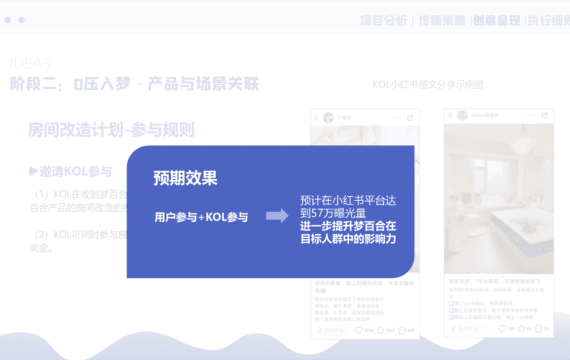Click the 邀请KOL参与 bullet heading
Screen dimensions: 570x360
71,171
